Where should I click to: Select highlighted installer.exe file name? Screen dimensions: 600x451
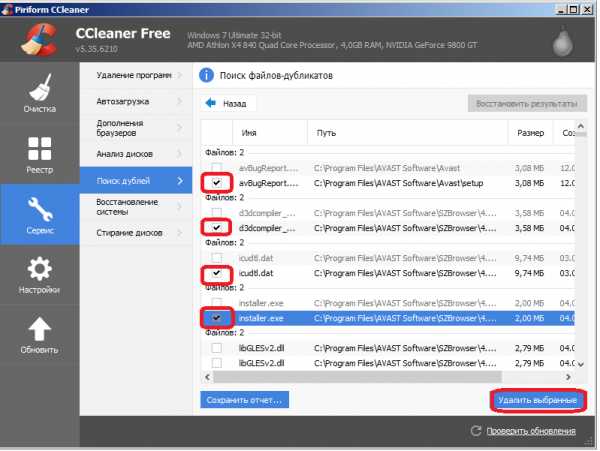click(261, 318)
